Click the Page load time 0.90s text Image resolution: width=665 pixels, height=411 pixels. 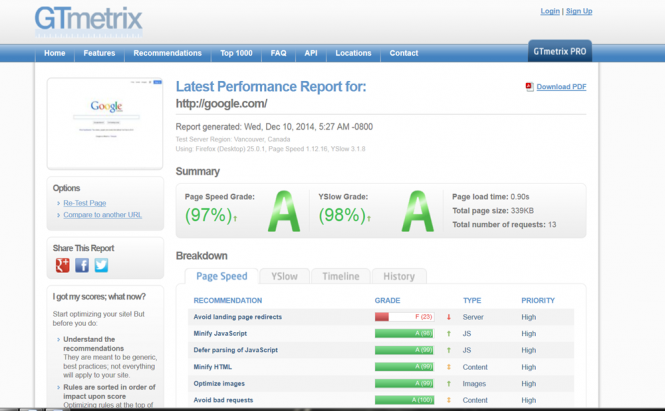click(x=491, y=197)
